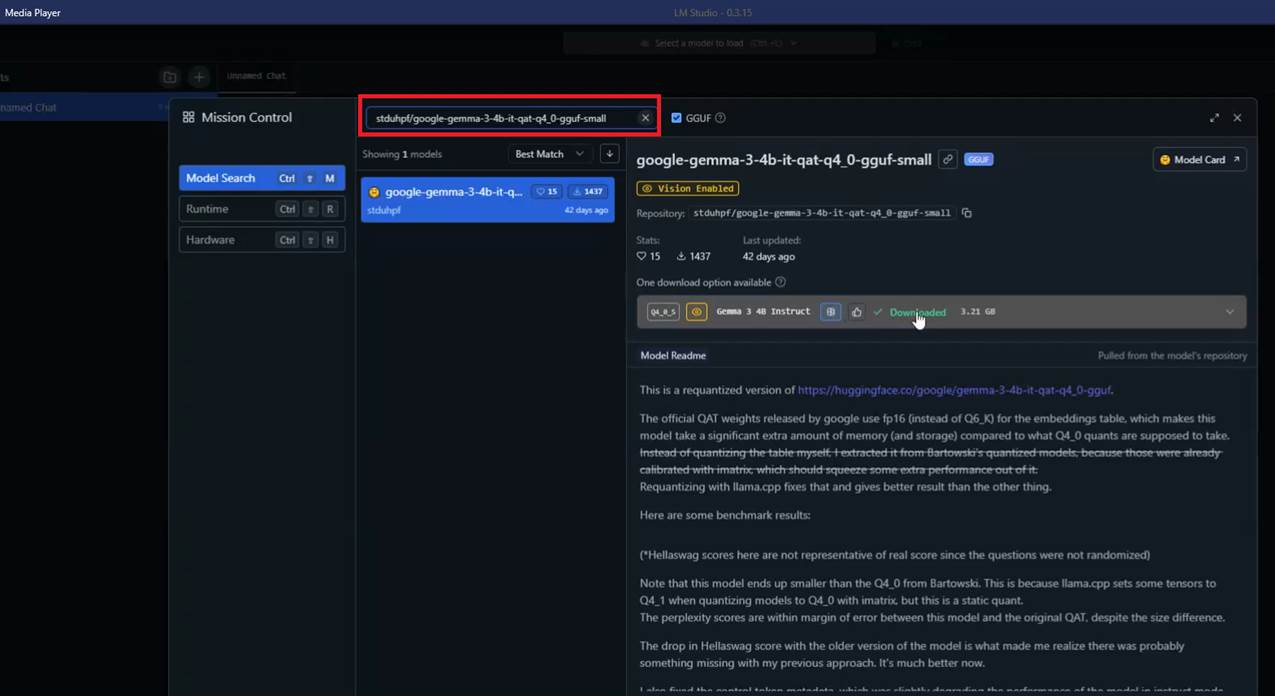The image size is (1275, 696).
Task: Click the 42 days ago last updated text
Action: point(769,257)
